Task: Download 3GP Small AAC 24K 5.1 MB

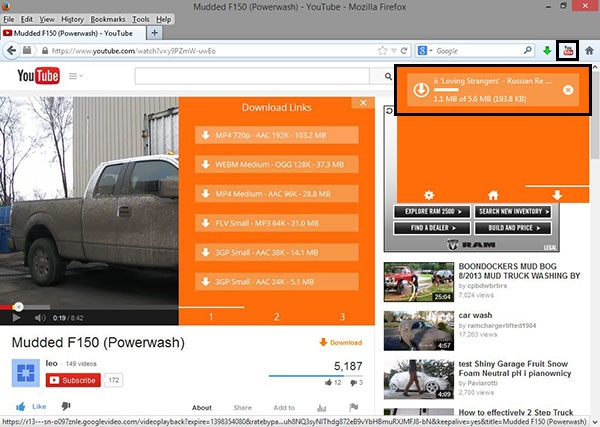Action: 277,282
